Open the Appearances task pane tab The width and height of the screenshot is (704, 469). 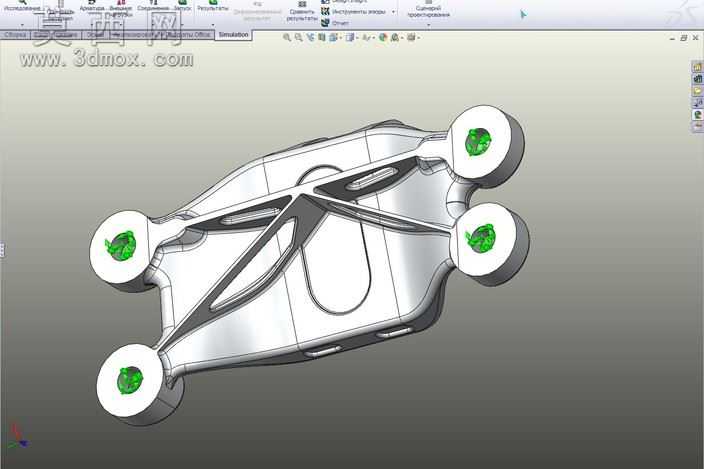click(698, 115)
